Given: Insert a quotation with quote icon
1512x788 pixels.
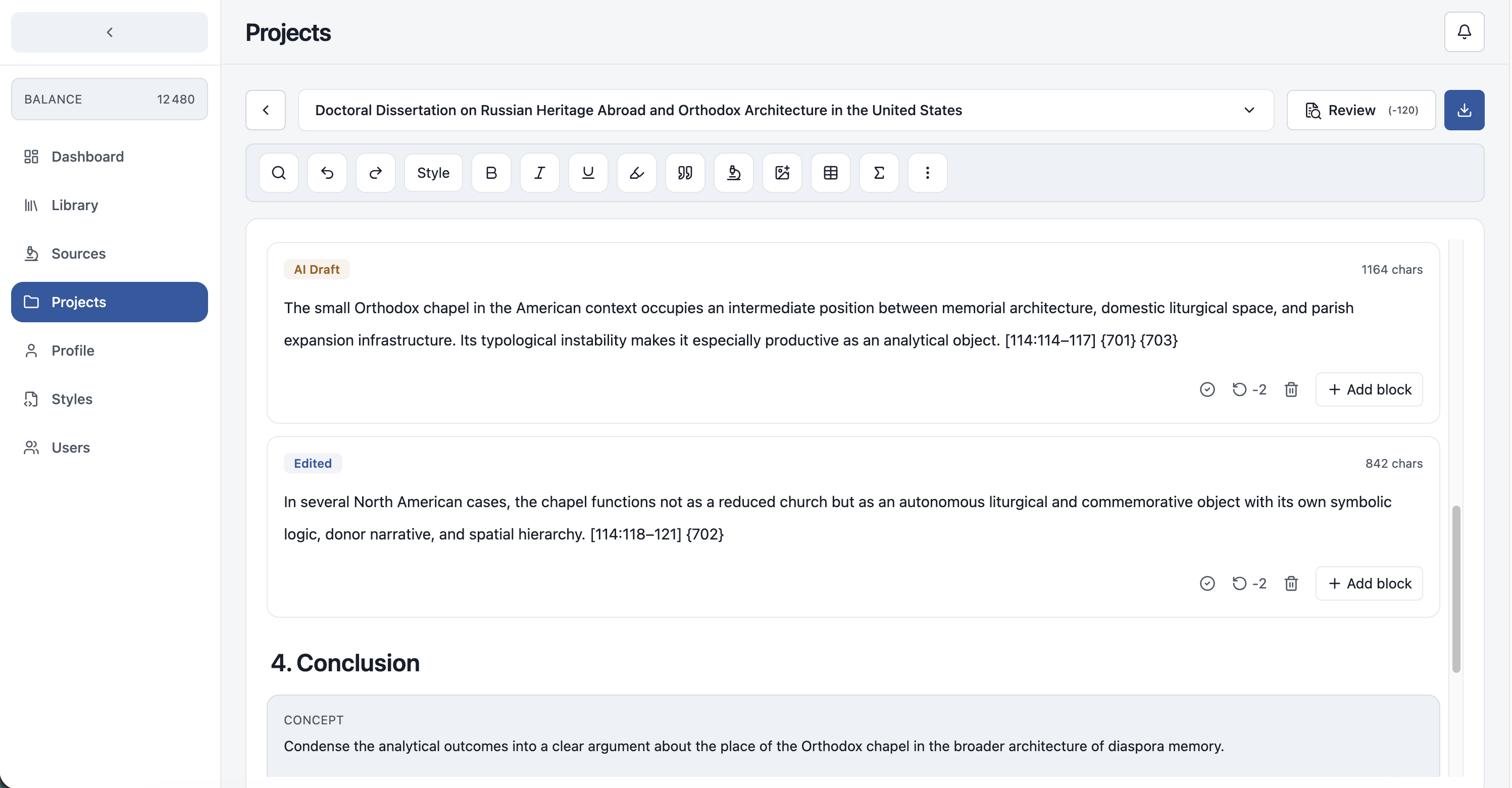Looking at the screenshot, I should (x=685, y=173).
